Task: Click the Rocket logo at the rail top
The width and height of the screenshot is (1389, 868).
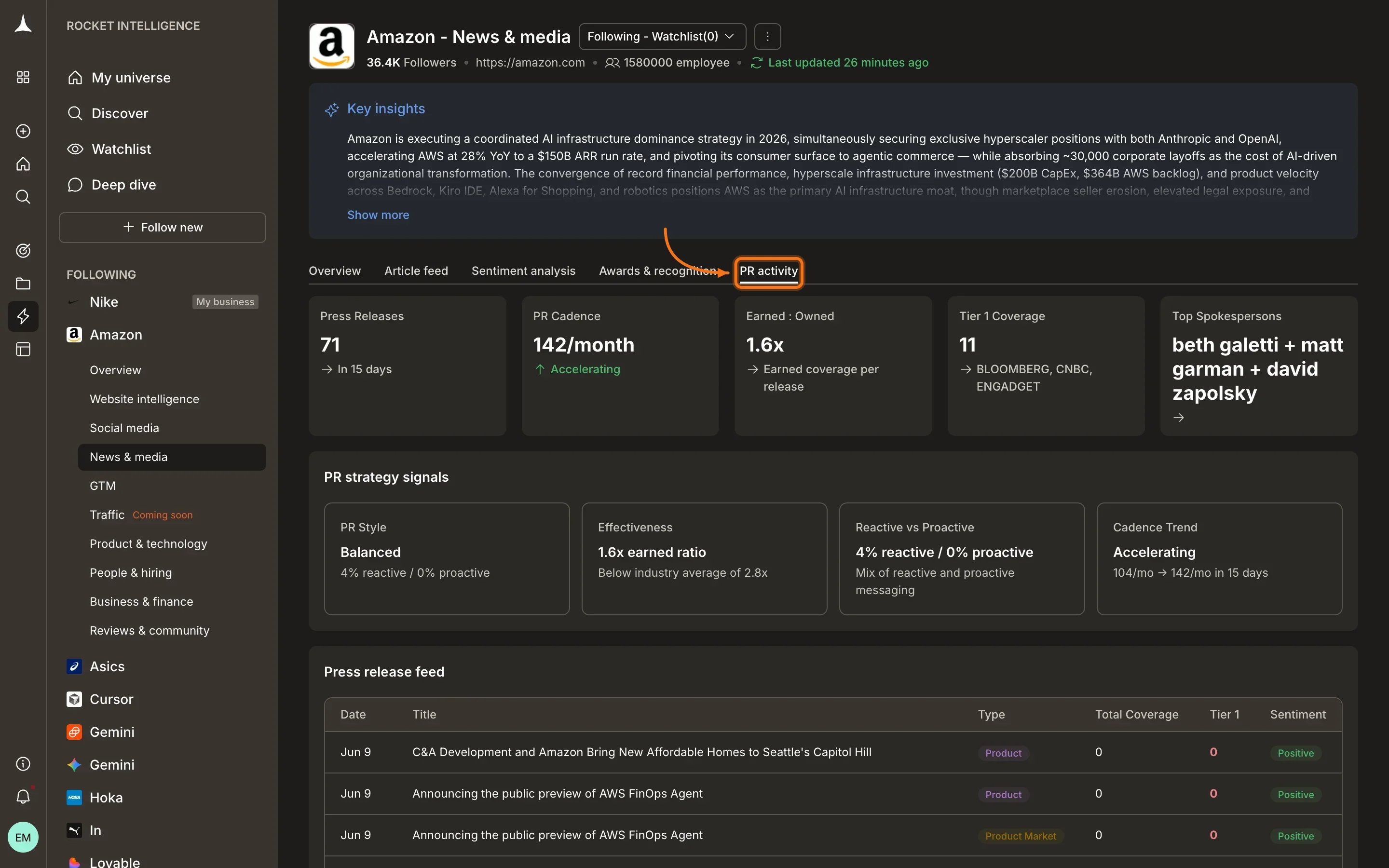Action: [x=23, y=25]
